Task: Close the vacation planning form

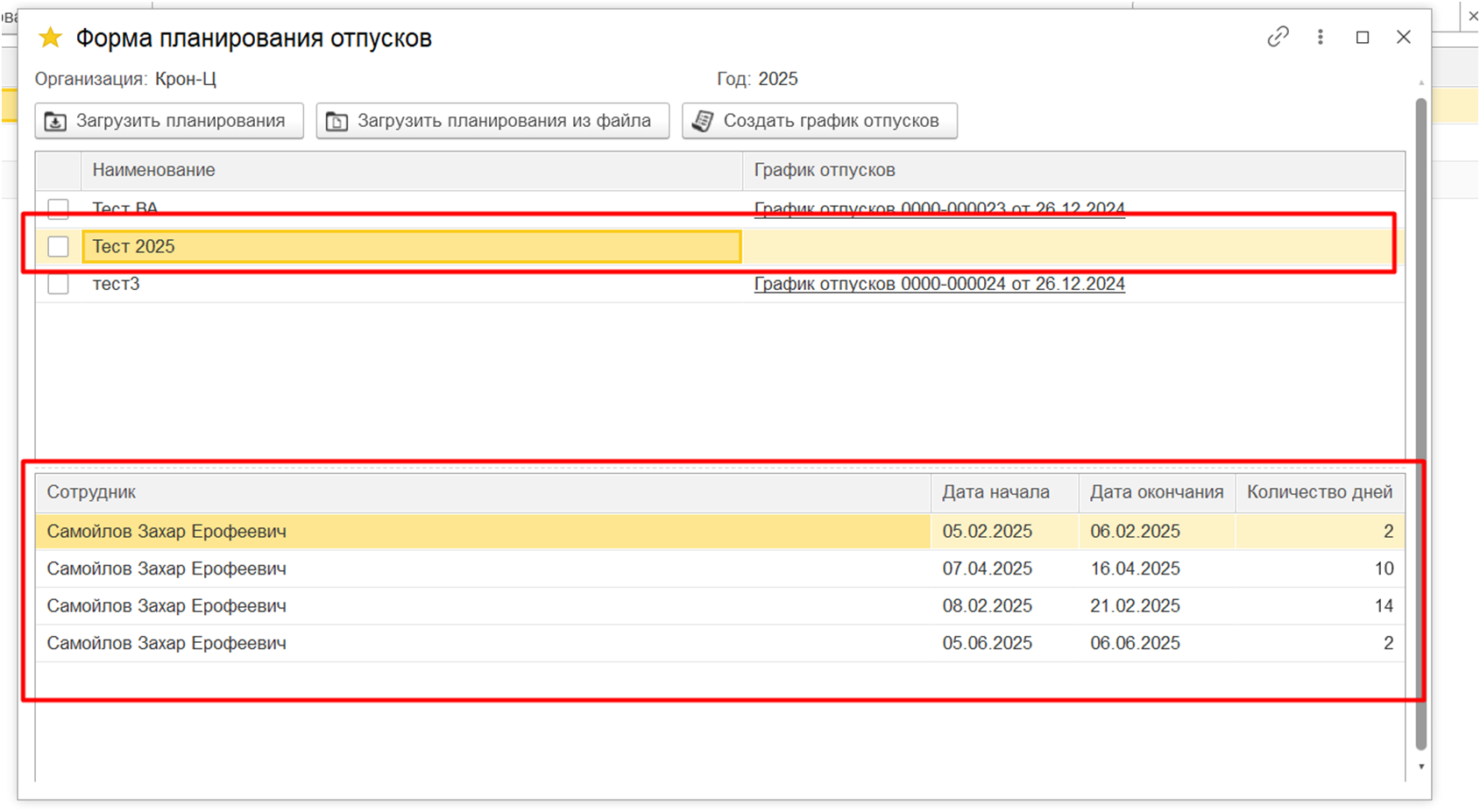Action: [x=1404, y=37]
